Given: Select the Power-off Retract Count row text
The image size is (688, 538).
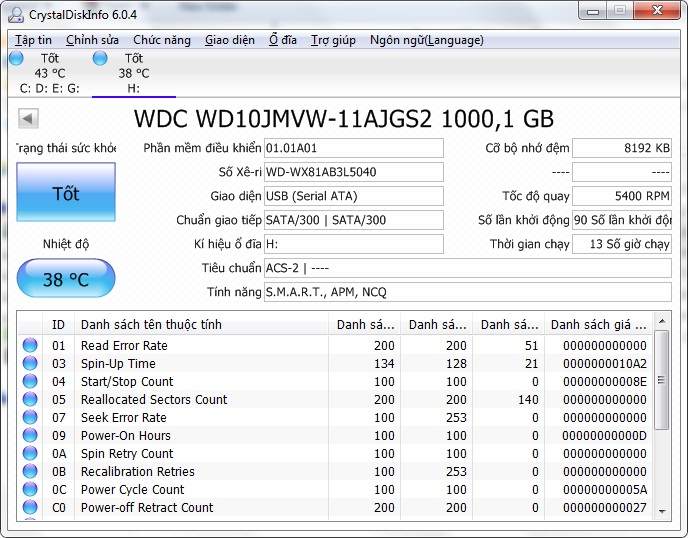Looking at the screenshot, I should pyautogui.click(x=147, y=508).
